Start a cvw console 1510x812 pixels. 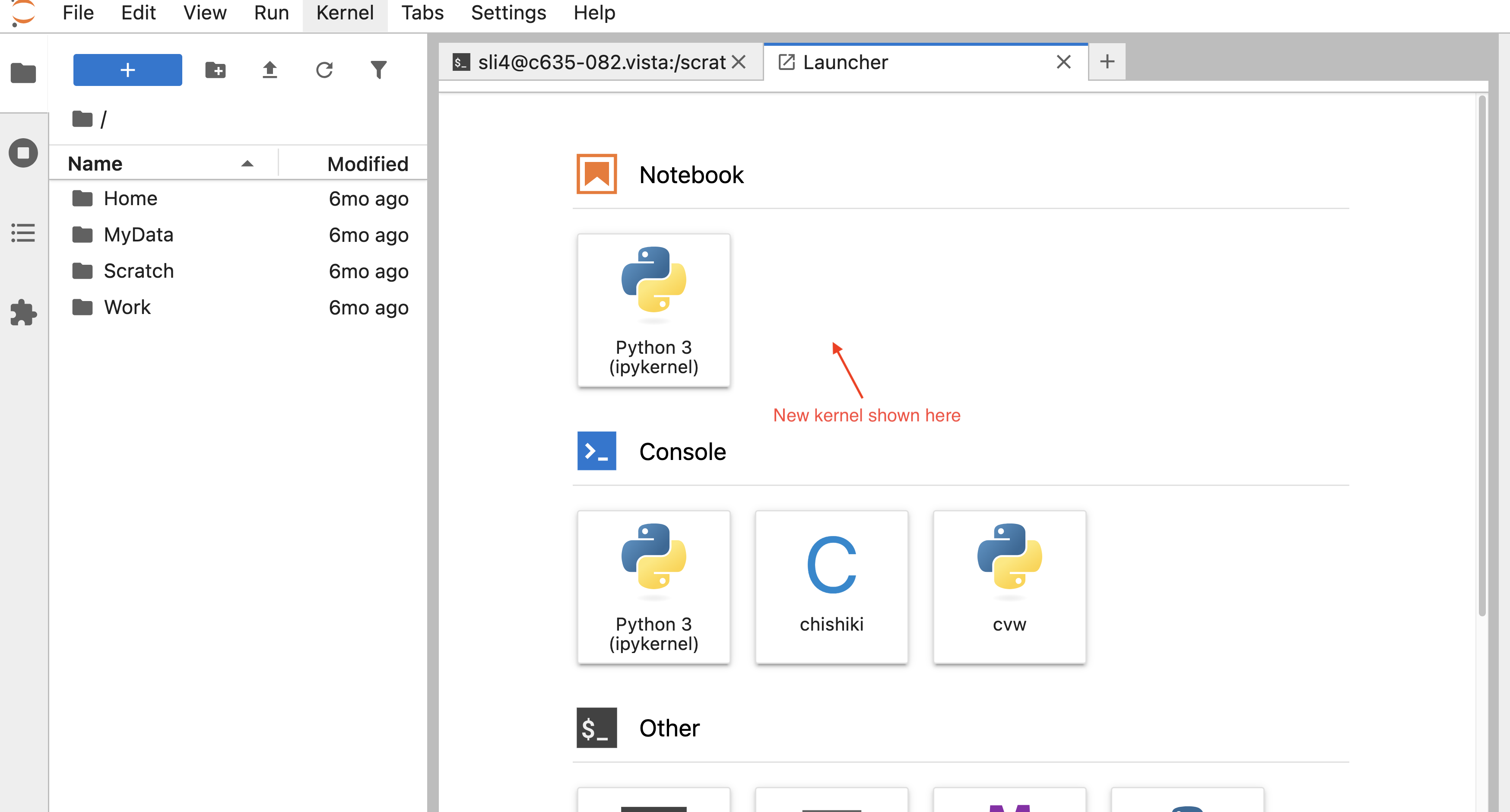1009,587
